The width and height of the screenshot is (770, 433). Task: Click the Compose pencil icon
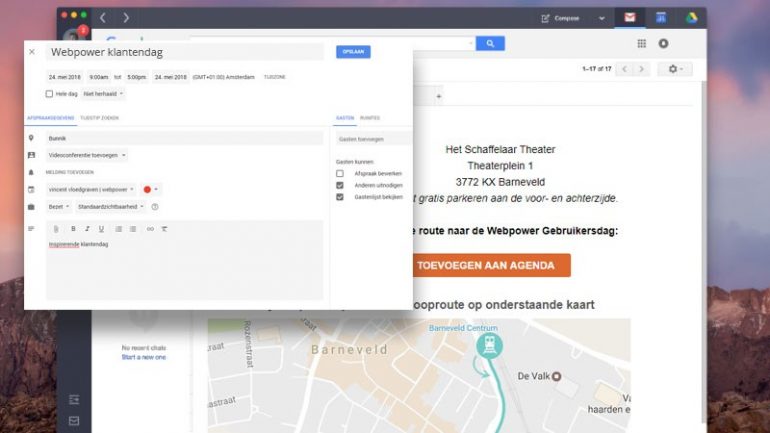(x=545, y=18)
